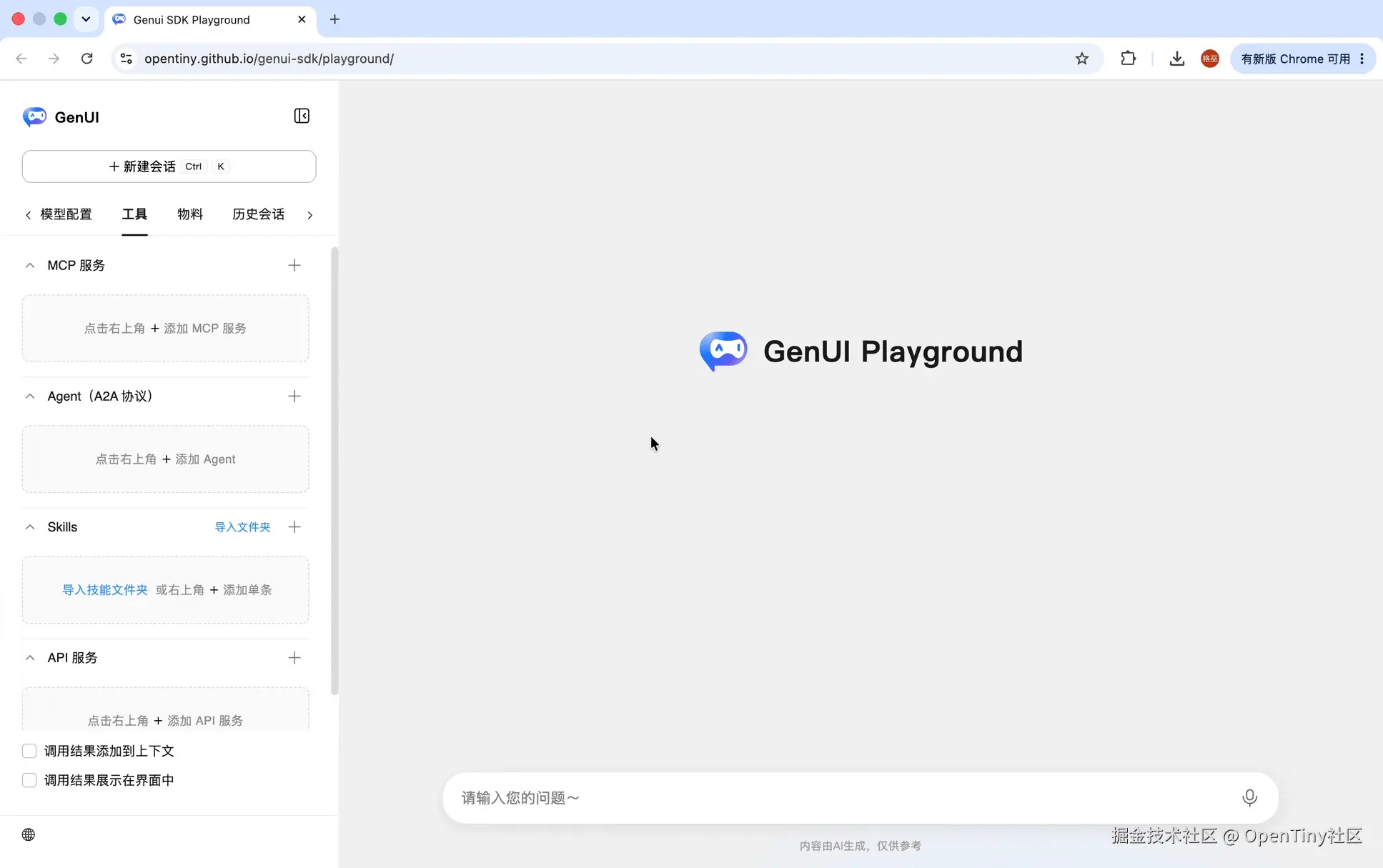Click the 新建会话 button
The height and width of the screenshot is (868, 1383).
169,166
